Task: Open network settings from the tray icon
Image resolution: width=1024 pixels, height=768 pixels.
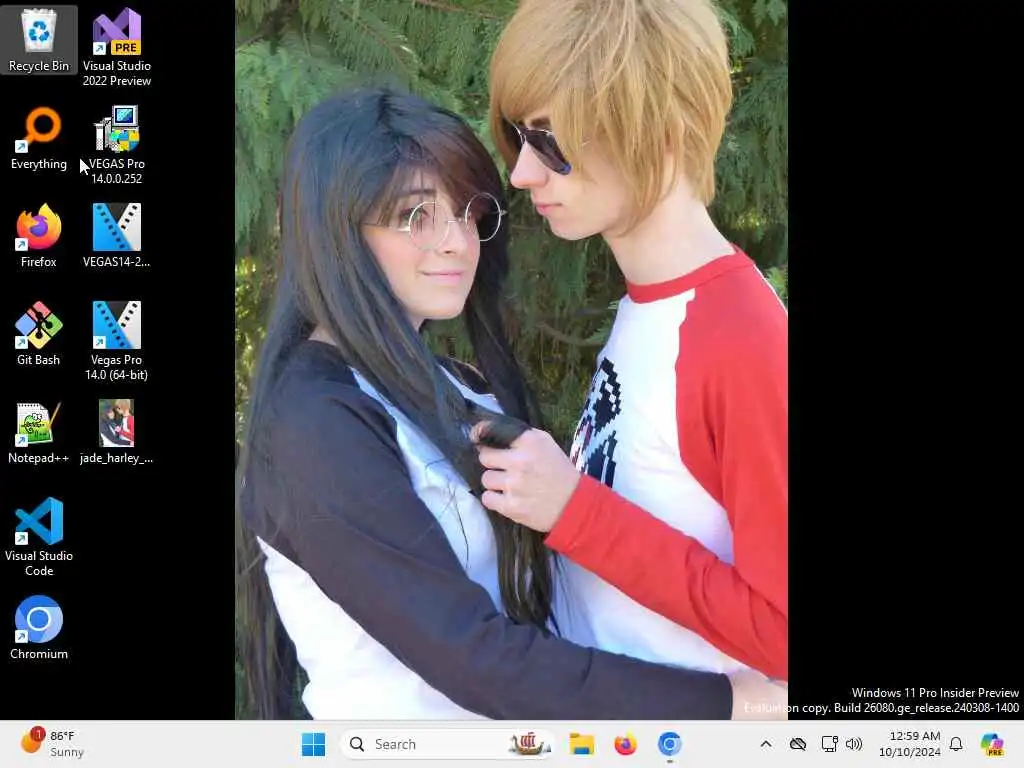Action: coord(829,744)
